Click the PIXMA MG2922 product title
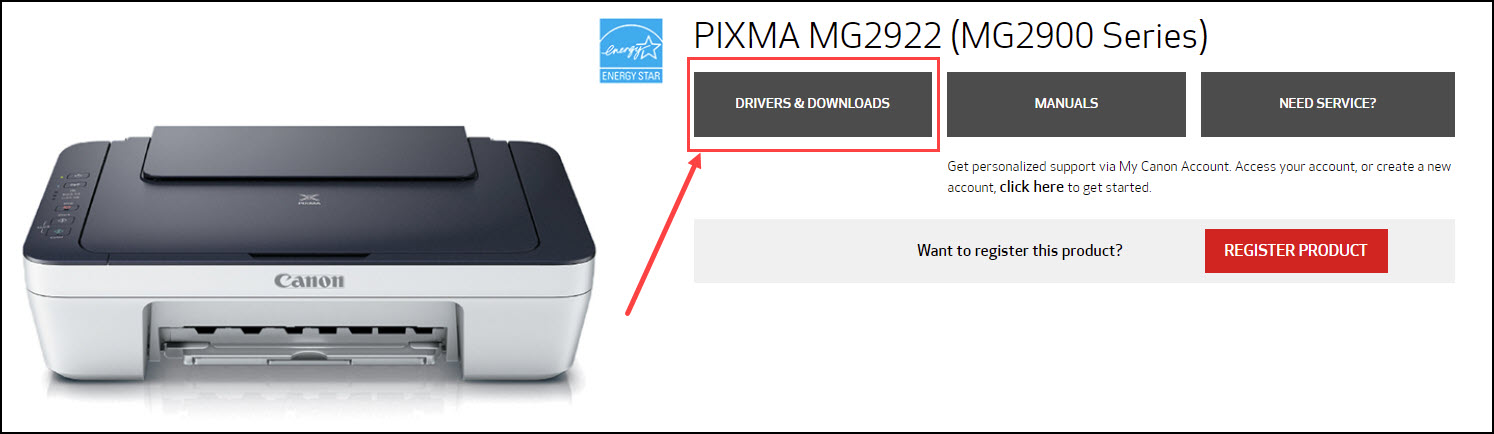The image size is (1494, 434). (817, 37)
